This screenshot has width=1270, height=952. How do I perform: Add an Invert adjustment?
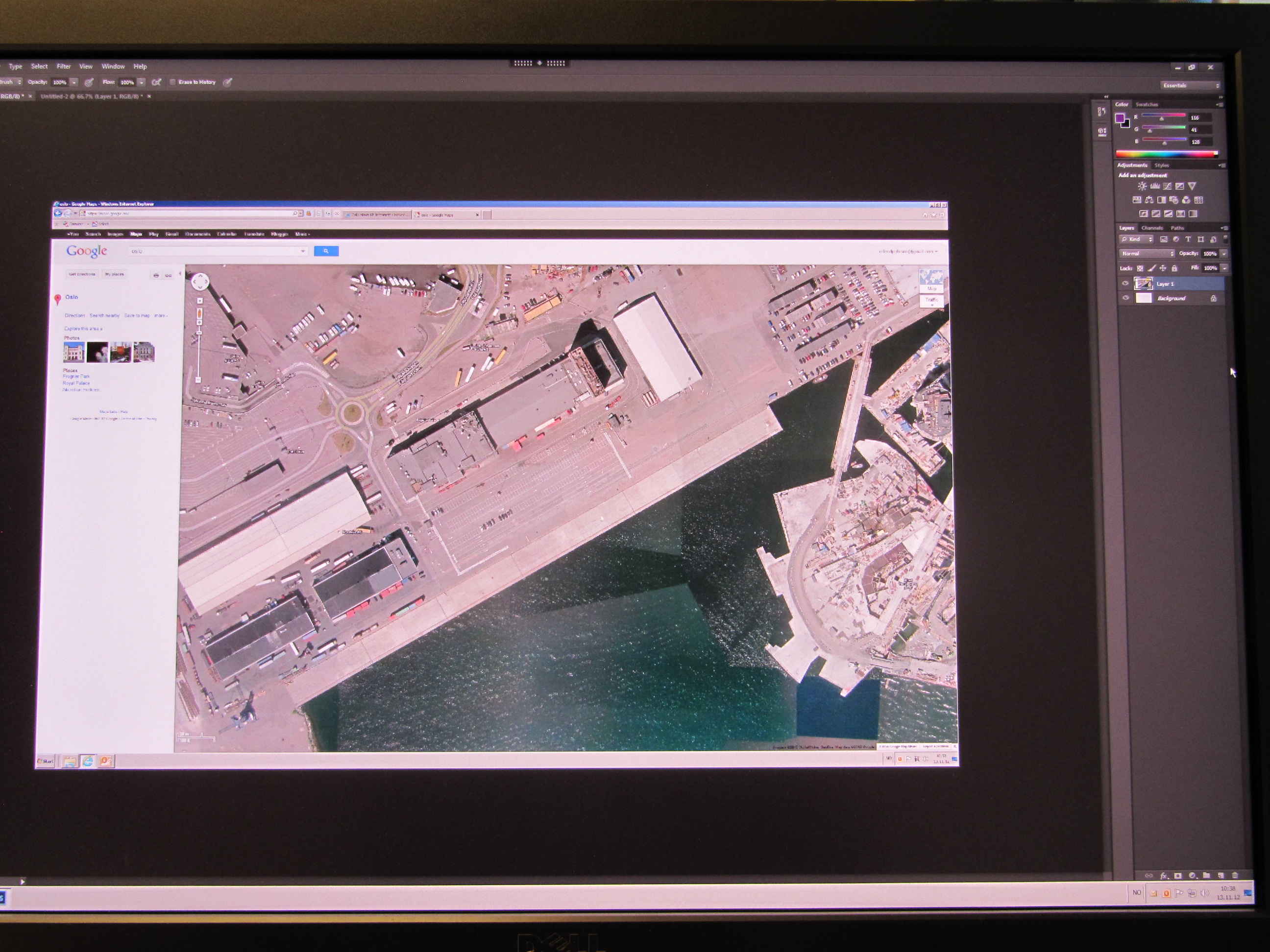(x=1144, y=214)
